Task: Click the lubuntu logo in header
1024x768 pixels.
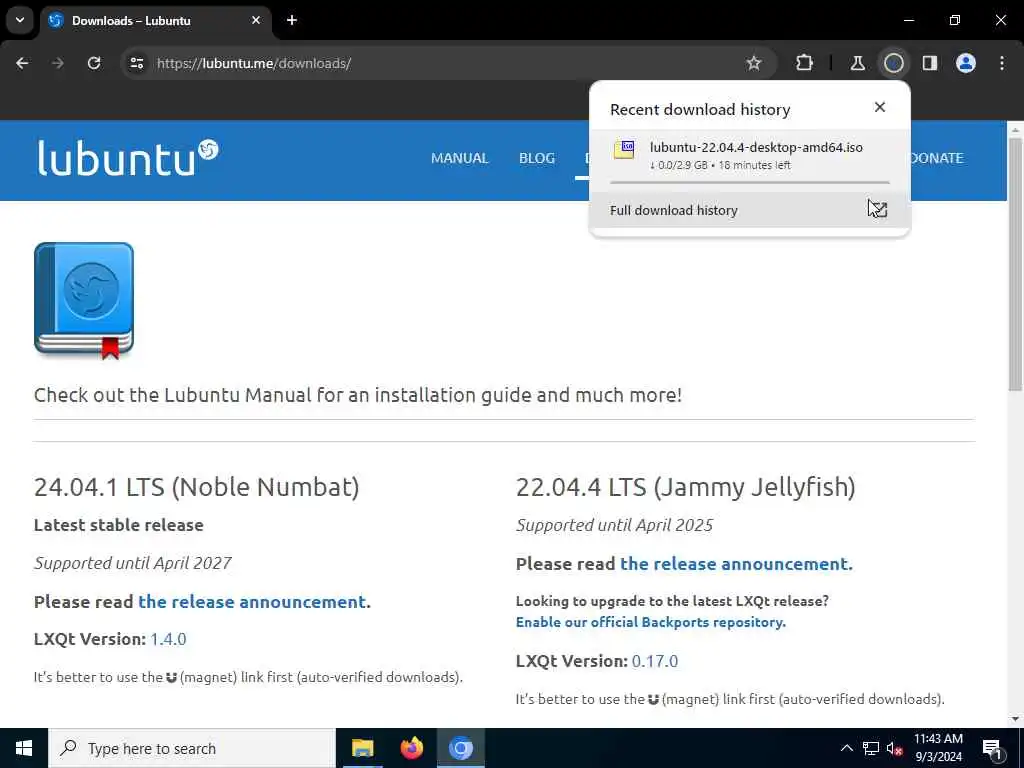Action: [128, 157]
